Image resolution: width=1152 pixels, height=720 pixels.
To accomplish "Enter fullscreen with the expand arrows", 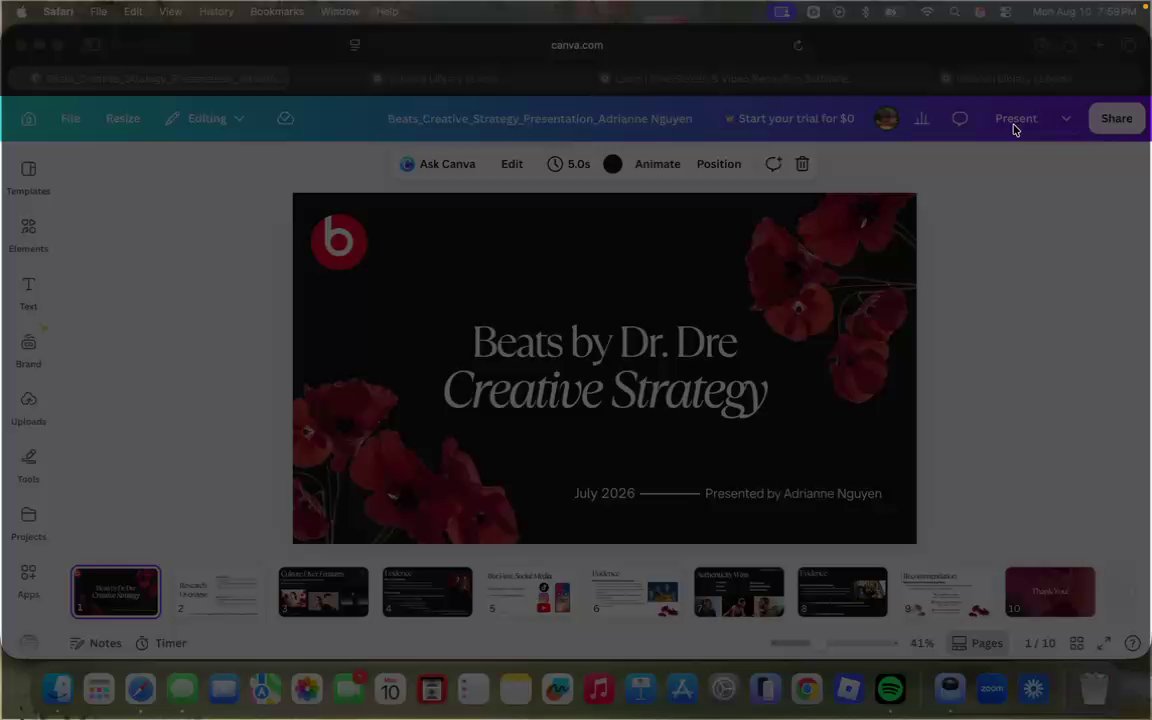I will pos(1104,643).
